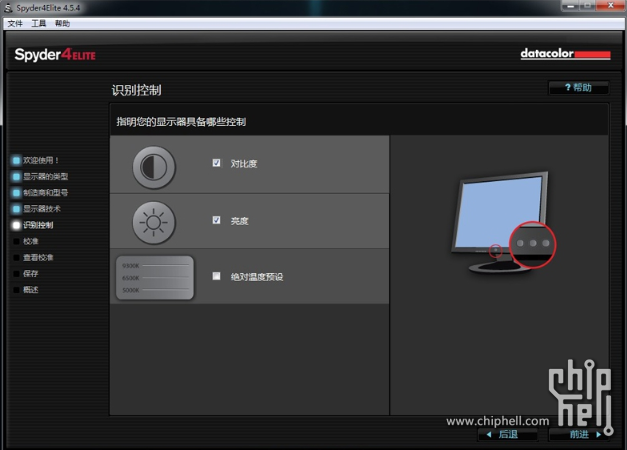This screenshot has height=450, width=627.
Task: Select the 查看校准 step
Action: (x=33, y=257)
